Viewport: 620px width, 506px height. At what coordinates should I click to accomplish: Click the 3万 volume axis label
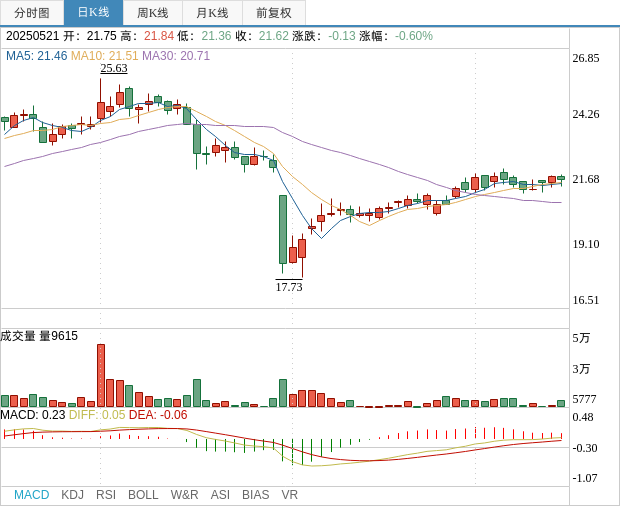[581, 369]
